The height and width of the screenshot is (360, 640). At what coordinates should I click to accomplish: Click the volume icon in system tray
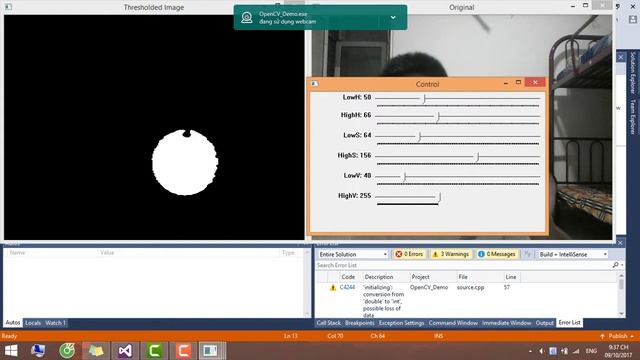click(542, 351)
